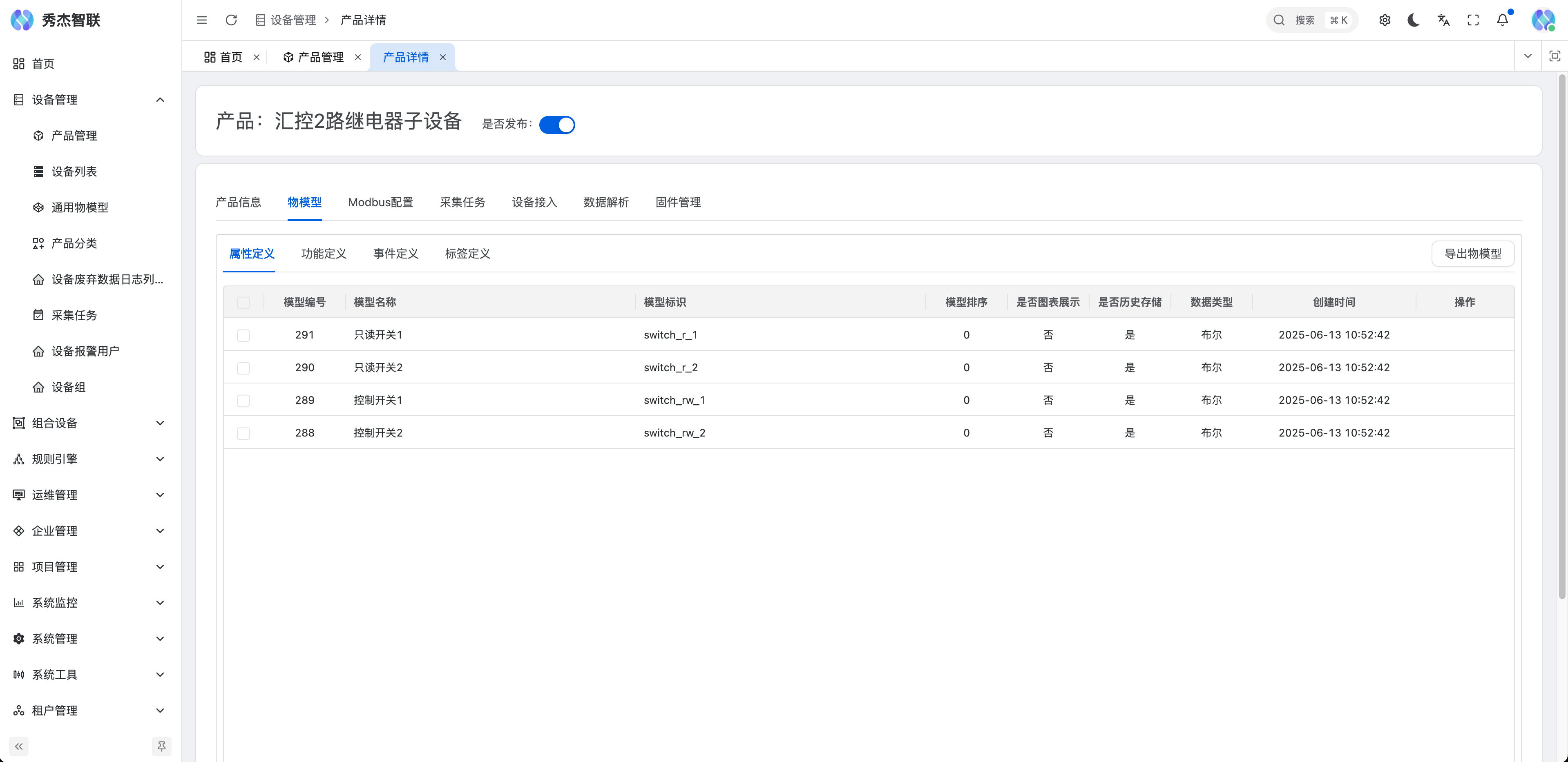Image resolution: width=1568 pixels, height=762 pixels.
Task: Open the notification bell
Action: (1502, 20)
